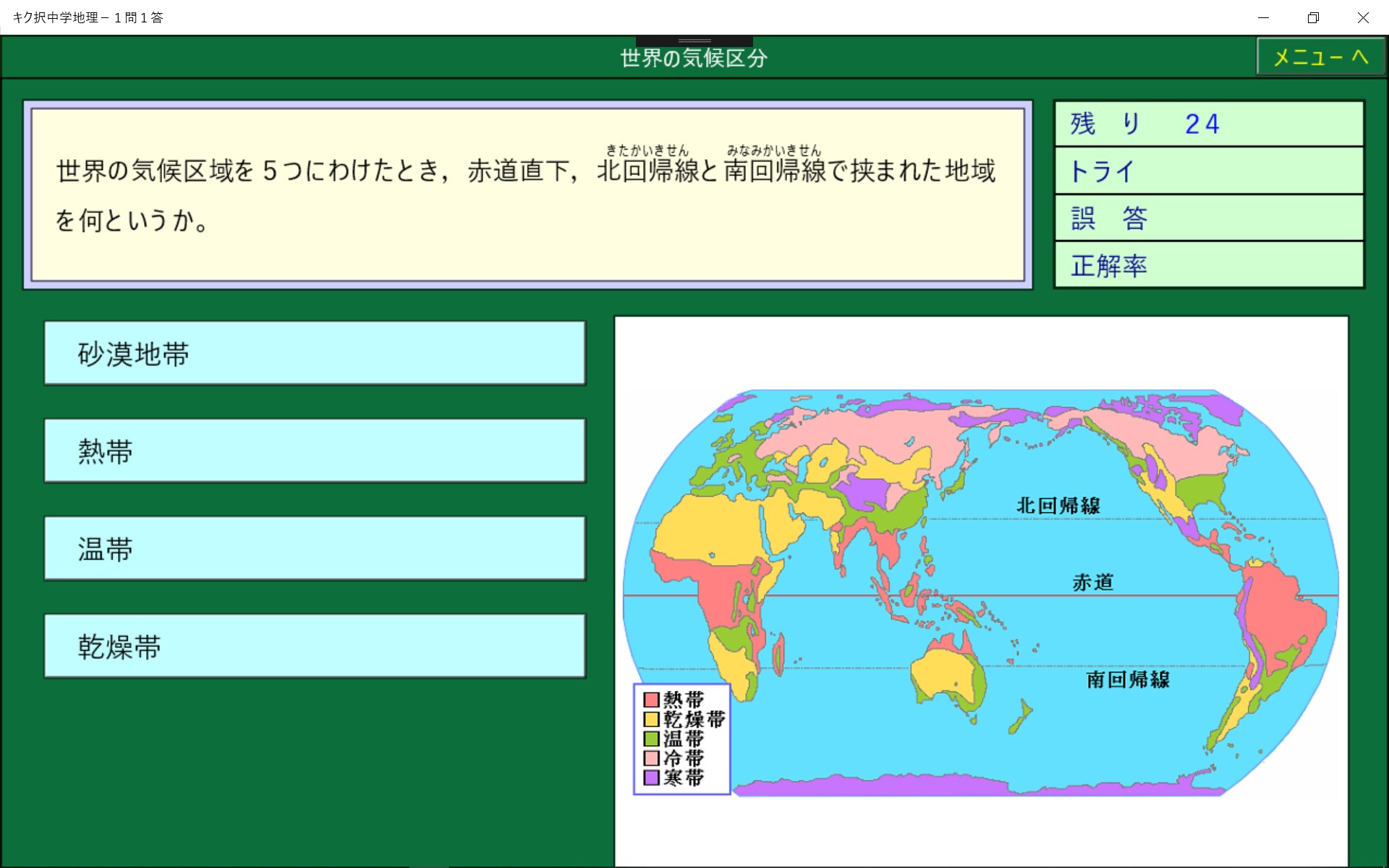Click the red 熱帯 legend swatch
The height and width of the screenshot is (868, 1389).
click(651, 699)
